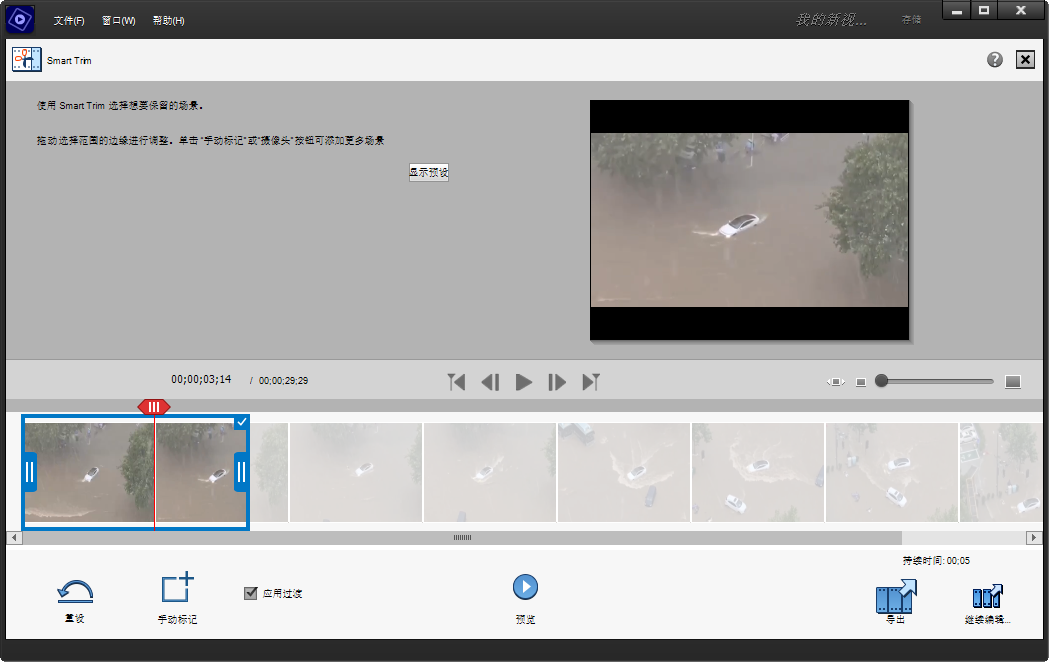Click the 继续编辑 continue editing icon
The width and height of the screenshot is (1049, 662).
(987, 597)
